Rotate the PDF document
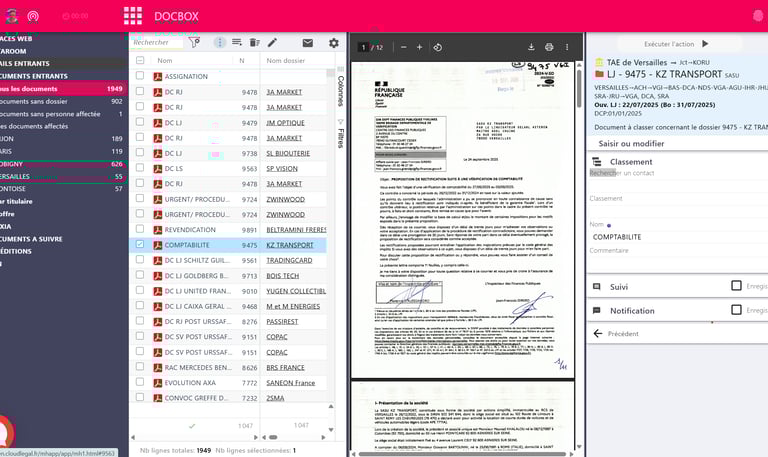 pyautogui.click(x=437, y=47)
